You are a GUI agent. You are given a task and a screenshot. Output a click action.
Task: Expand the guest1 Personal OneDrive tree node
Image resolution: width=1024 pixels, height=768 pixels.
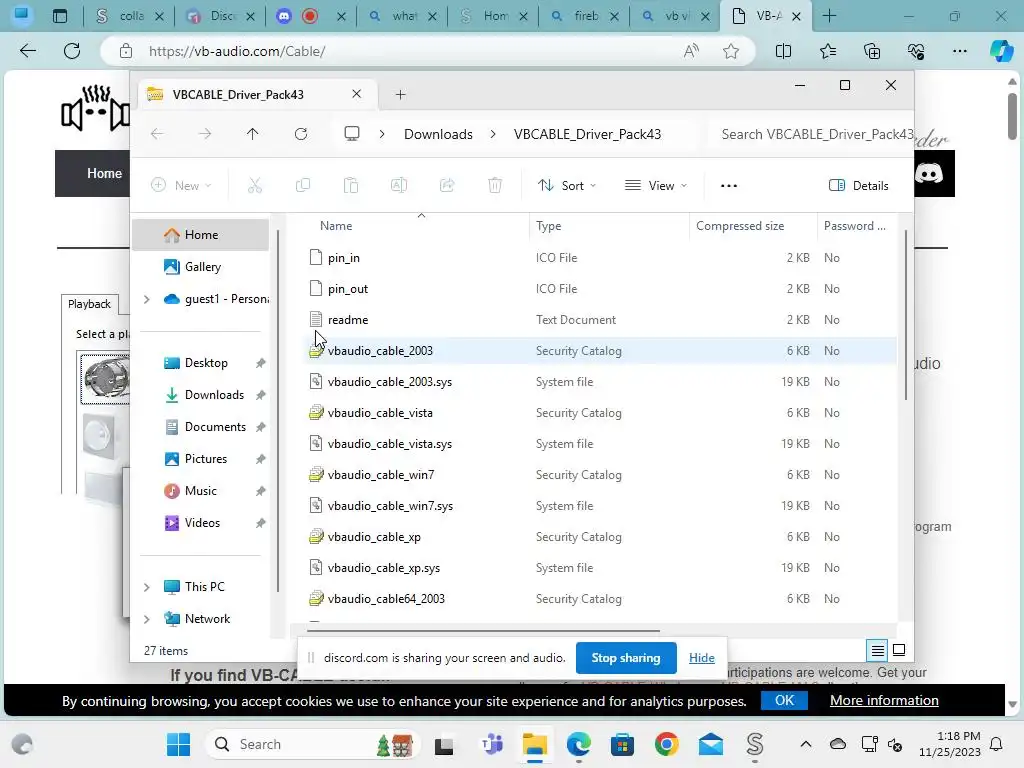(147, 299)
